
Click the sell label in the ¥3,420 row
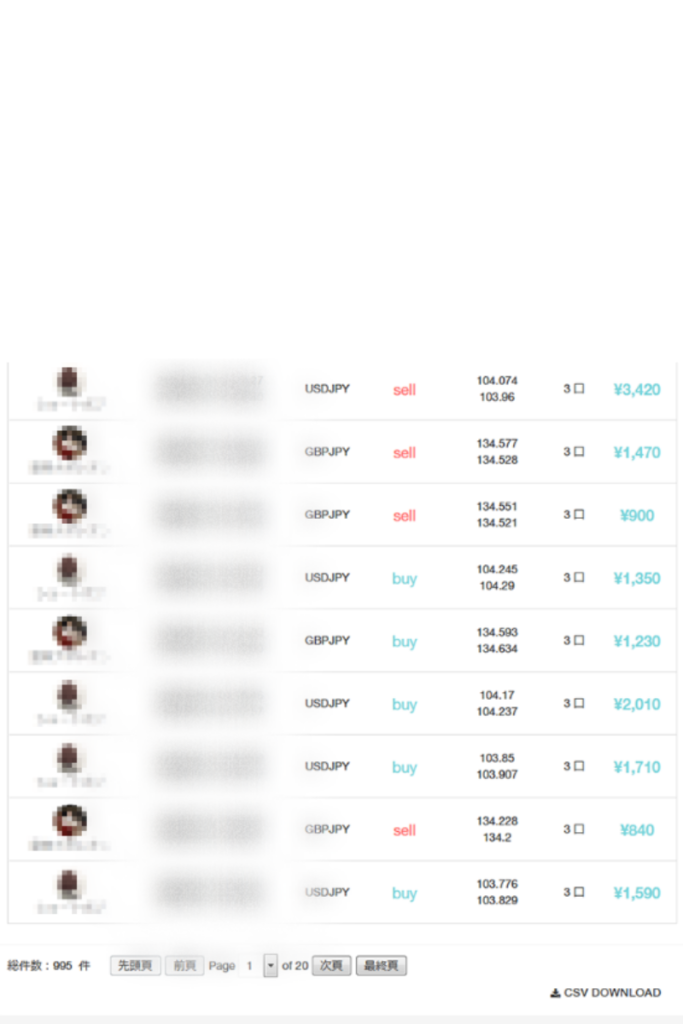(x=404, y=390)
